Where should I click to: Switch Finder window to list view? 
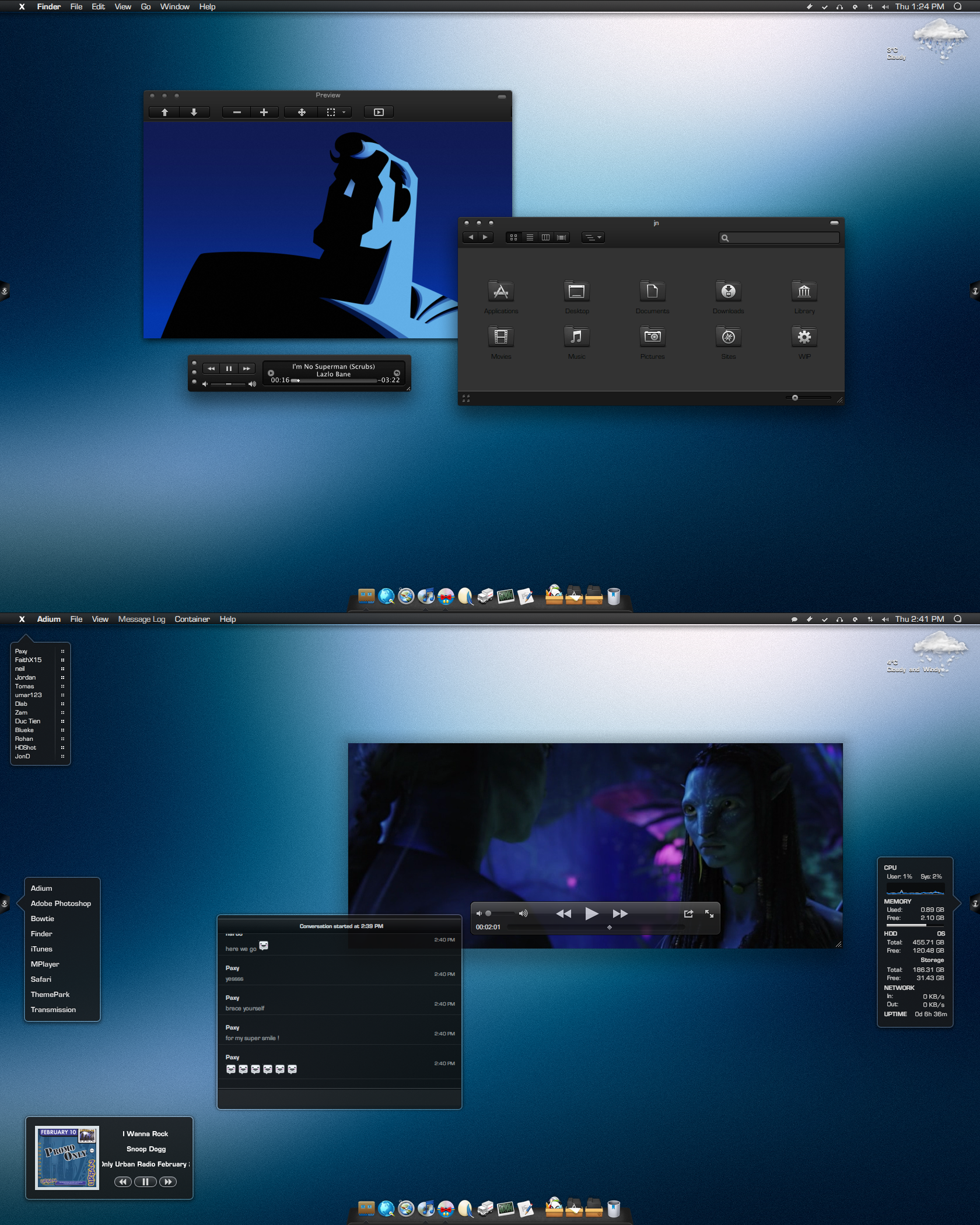pos(530,237)
